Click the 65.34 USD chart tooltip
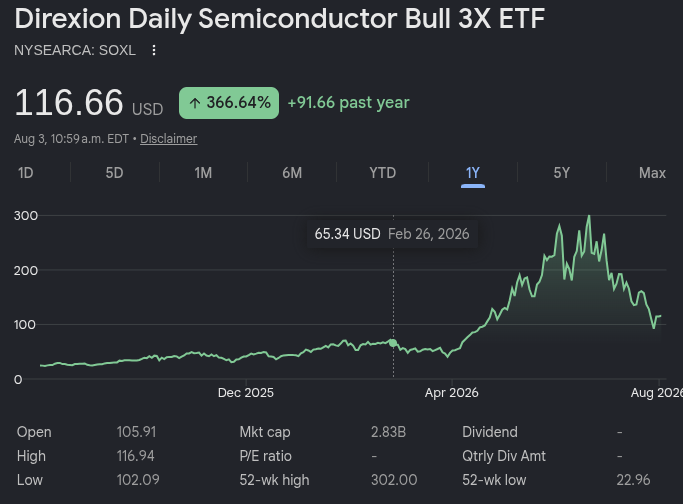The width and height of the screenshot is (683, 504). pyautogui.click(x=392, y=234)
